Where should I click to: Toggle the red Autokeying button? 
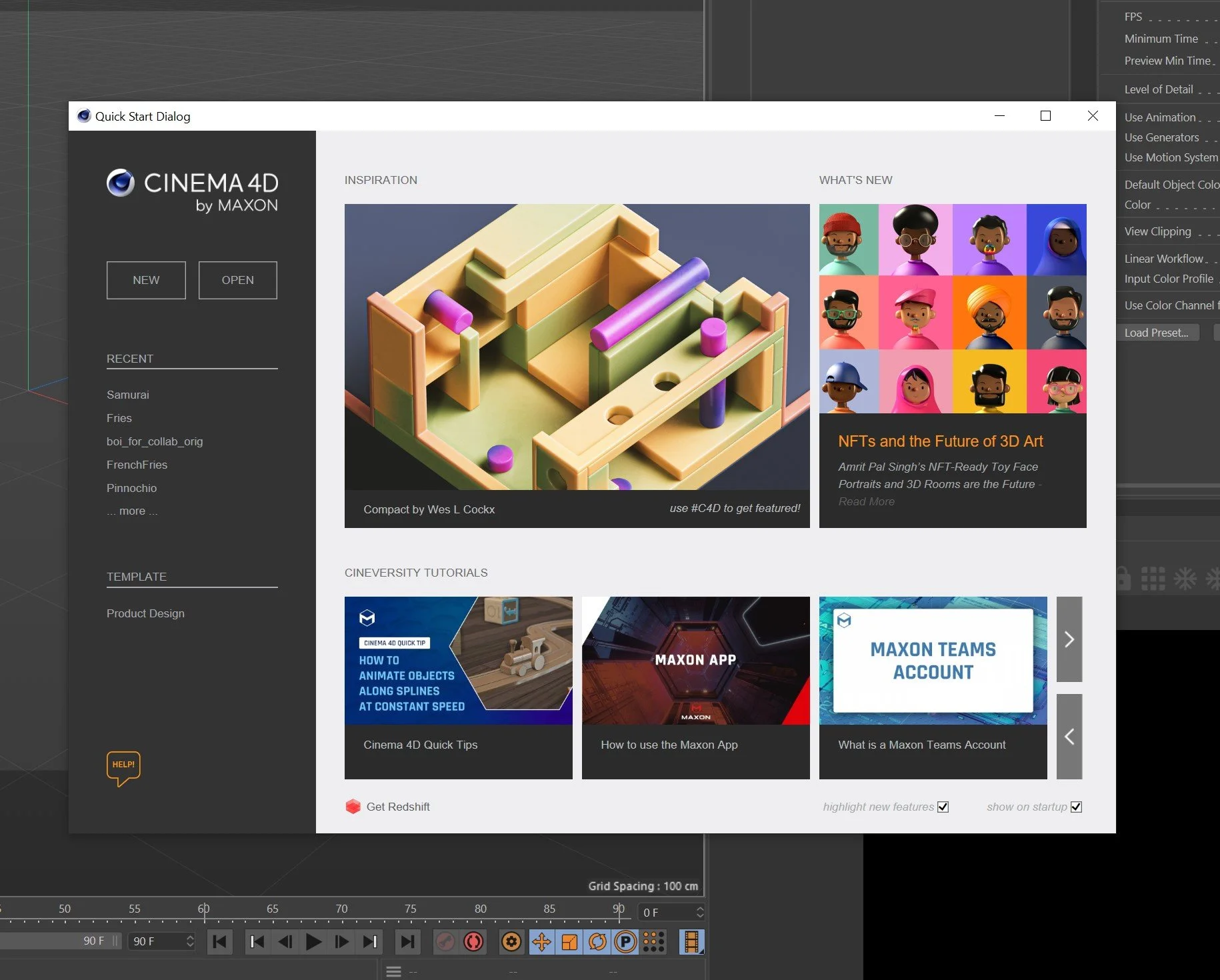click(474, 941)
